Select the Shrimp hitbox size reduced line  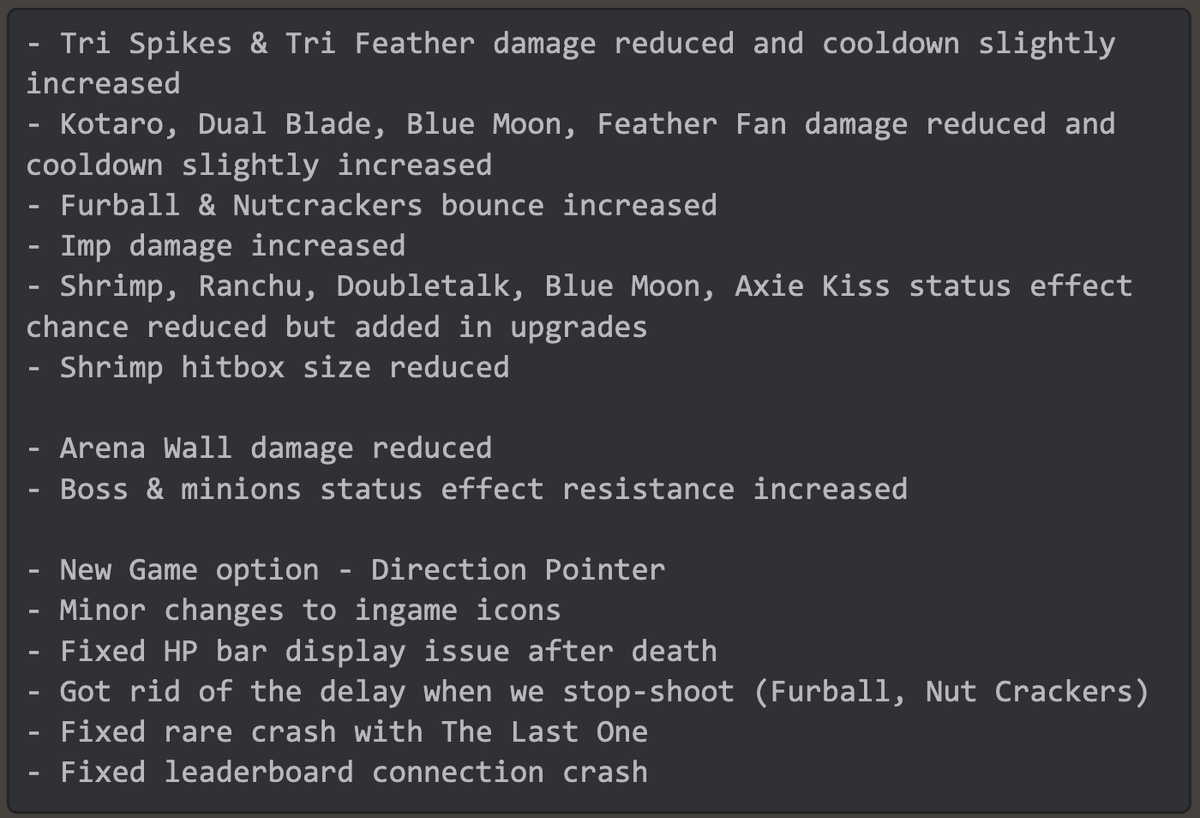(268, 368)
